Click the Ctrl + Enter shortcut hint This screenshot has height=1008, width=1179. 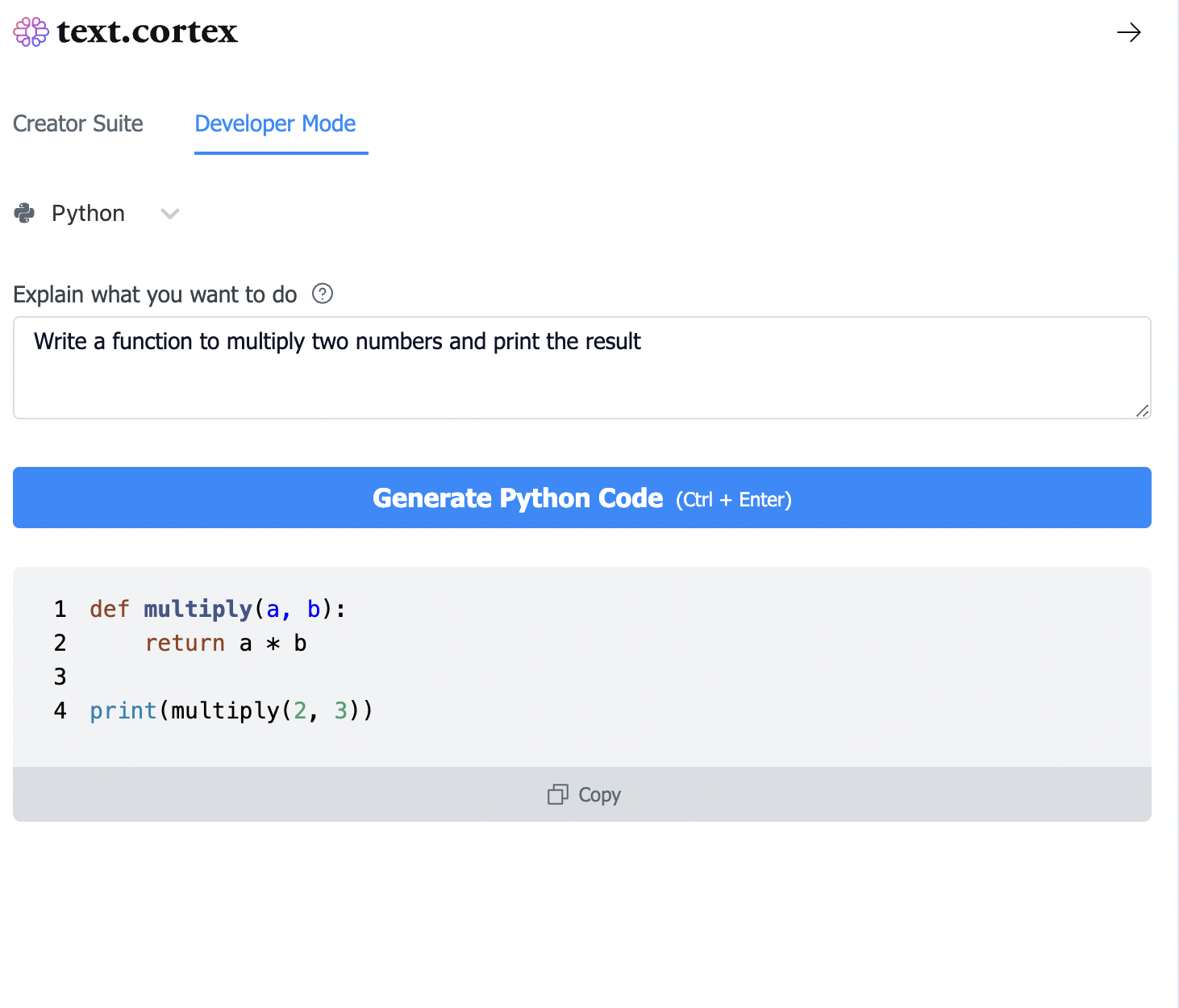(732, 499)
